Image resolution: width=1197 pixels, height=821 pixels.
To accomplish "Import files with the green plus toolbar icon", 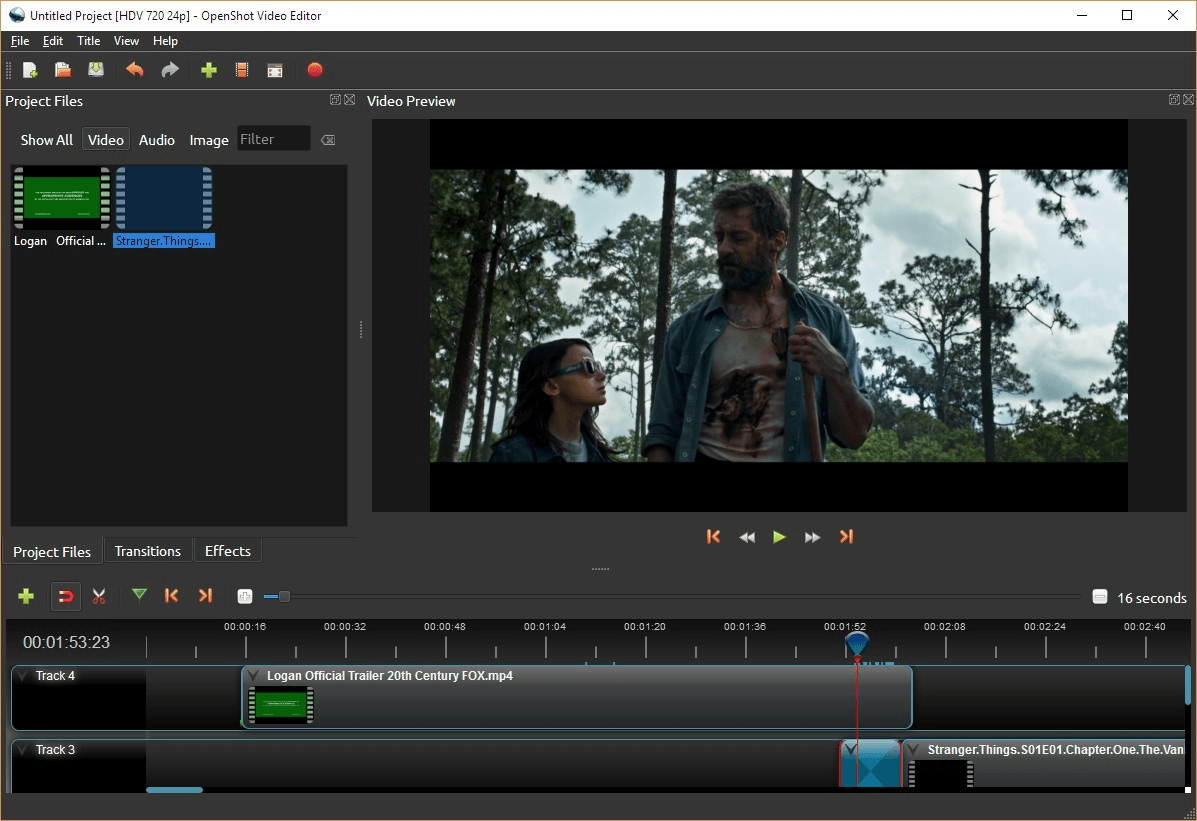I will point(209,70).
